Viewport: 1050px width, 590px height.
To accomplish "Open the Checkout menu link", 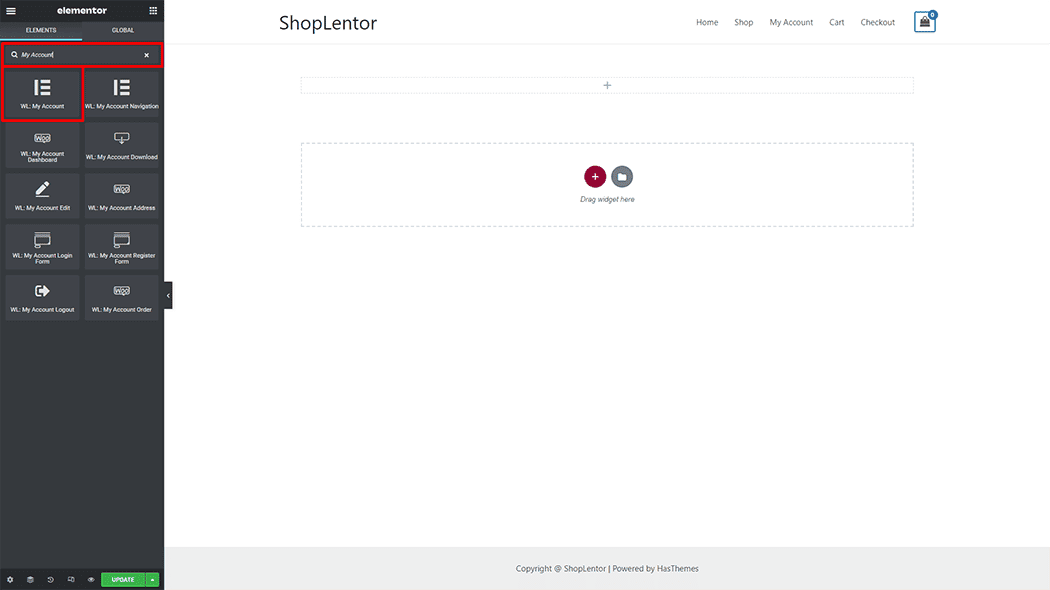I will pyautogui.click(x=877, y=22).
